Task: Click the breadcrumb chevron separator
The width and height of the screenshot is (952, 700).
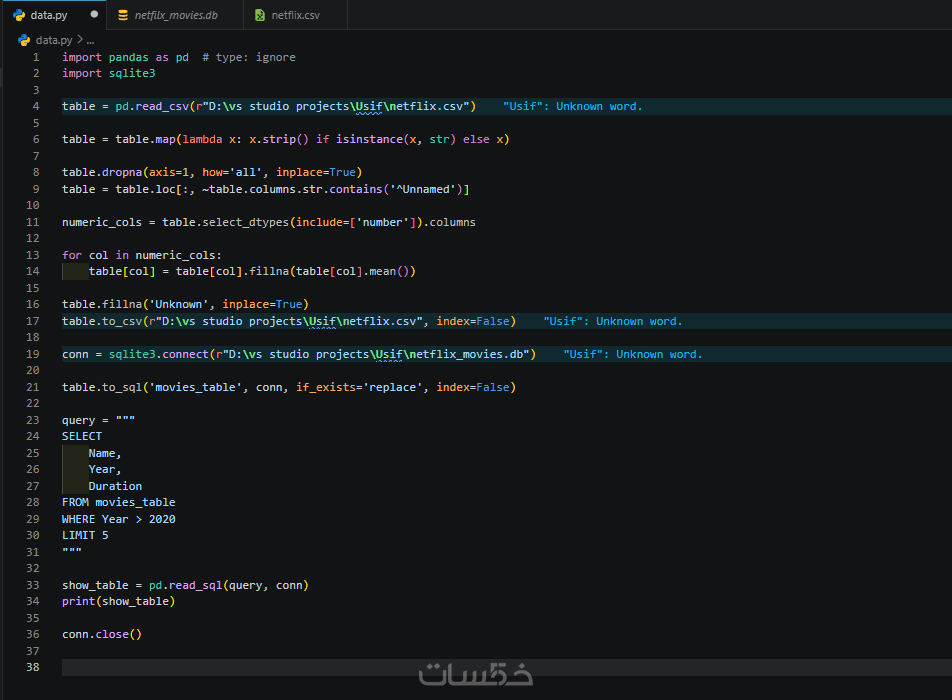Action: point(79,40)
